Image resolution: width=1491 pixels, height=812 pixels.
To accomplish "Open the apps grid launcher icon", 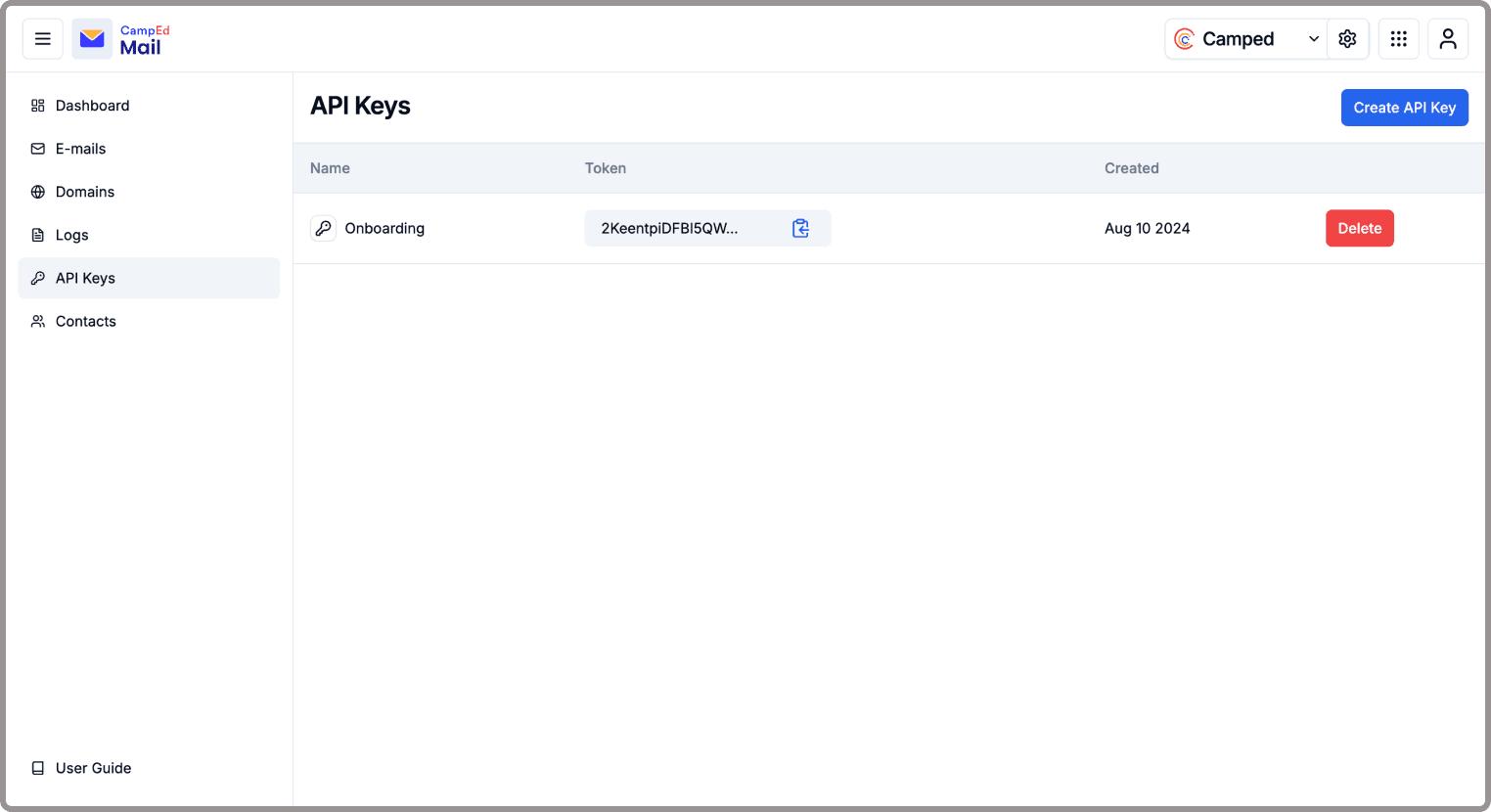I will (x=1399, y=39).
